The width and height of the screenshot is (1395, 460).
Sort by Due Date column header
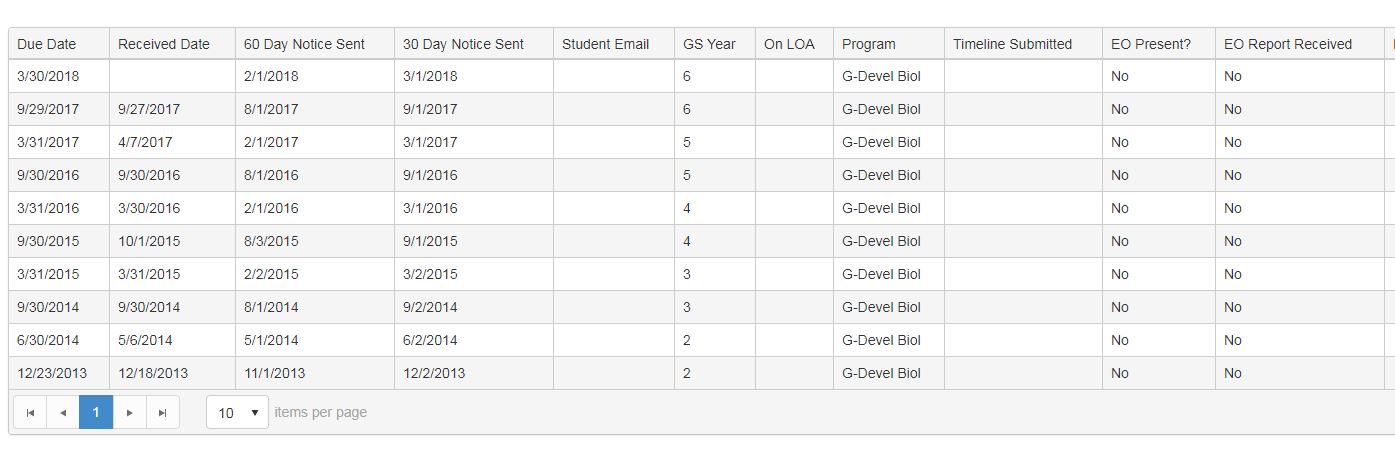click(47, 44)
